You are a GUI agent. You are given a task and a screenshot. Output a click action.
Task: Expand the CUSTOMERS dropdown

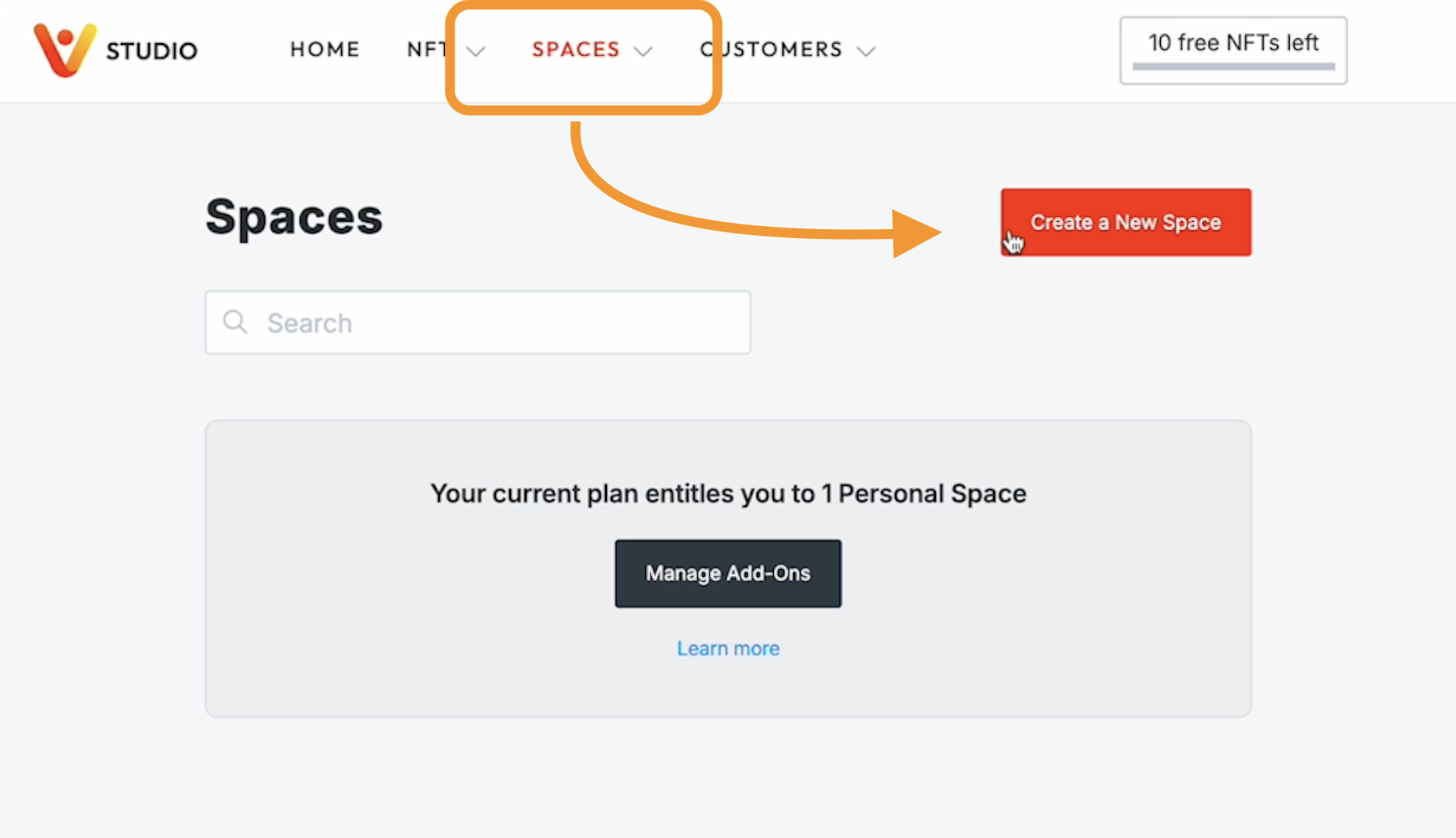point(867,51)
